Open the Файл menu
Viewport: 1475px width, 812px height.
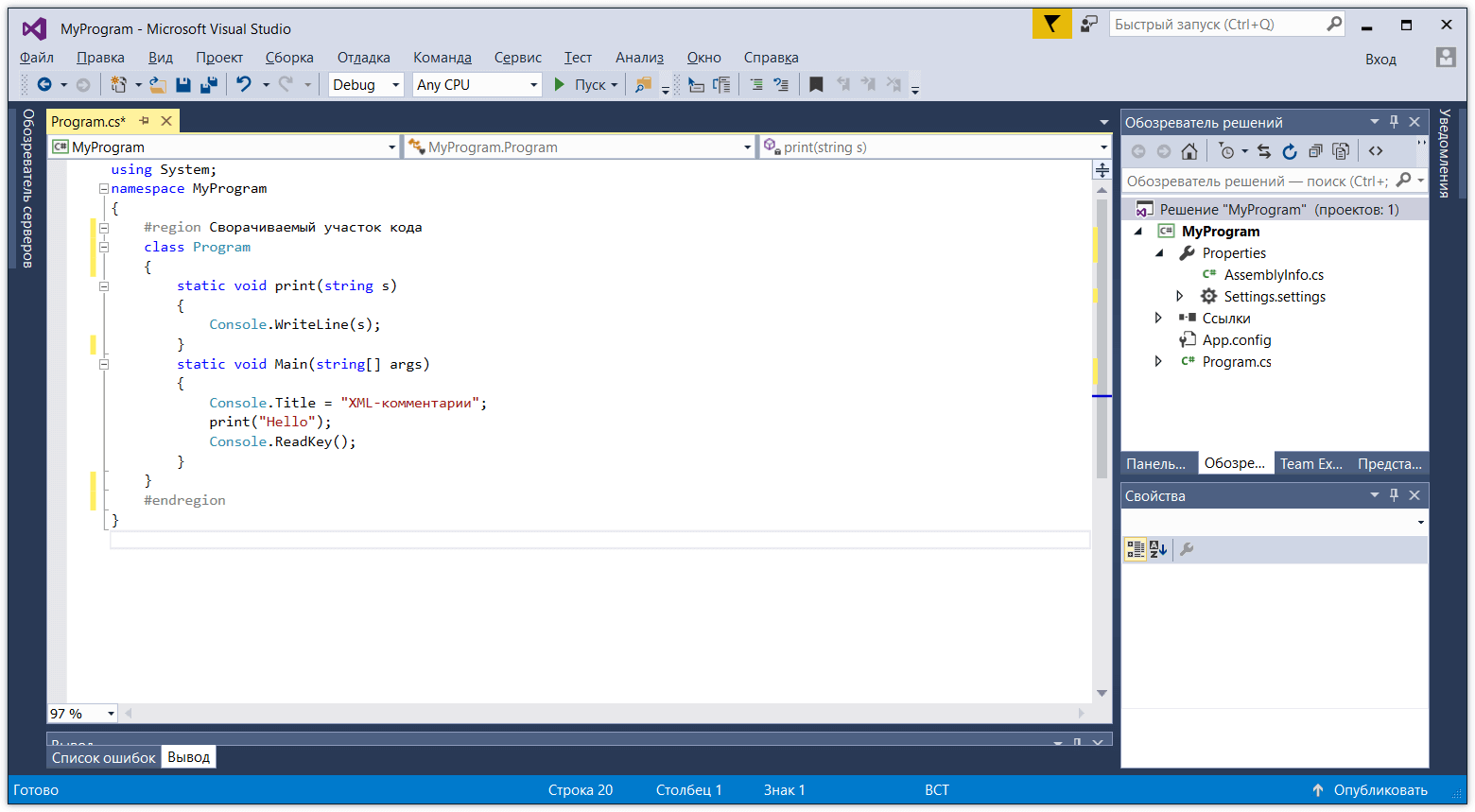(37, 58)
